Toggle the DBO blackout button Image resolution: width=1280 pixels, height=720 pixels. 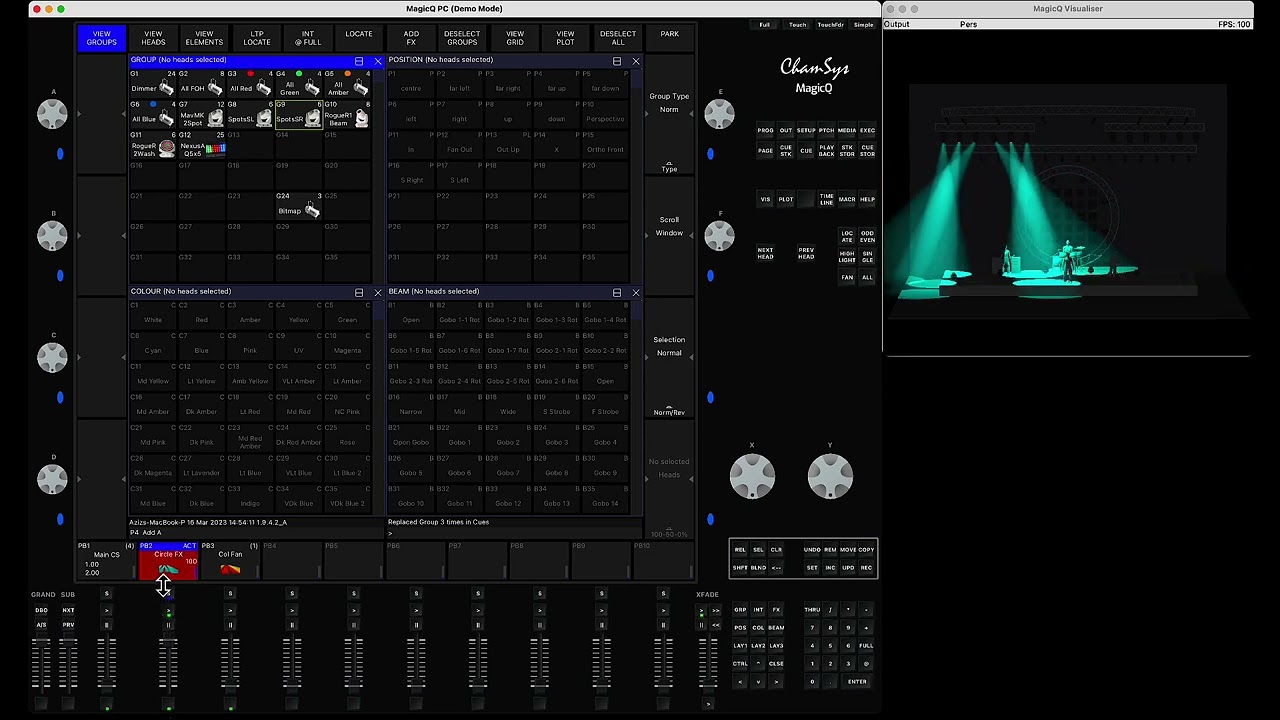point(41,610)
